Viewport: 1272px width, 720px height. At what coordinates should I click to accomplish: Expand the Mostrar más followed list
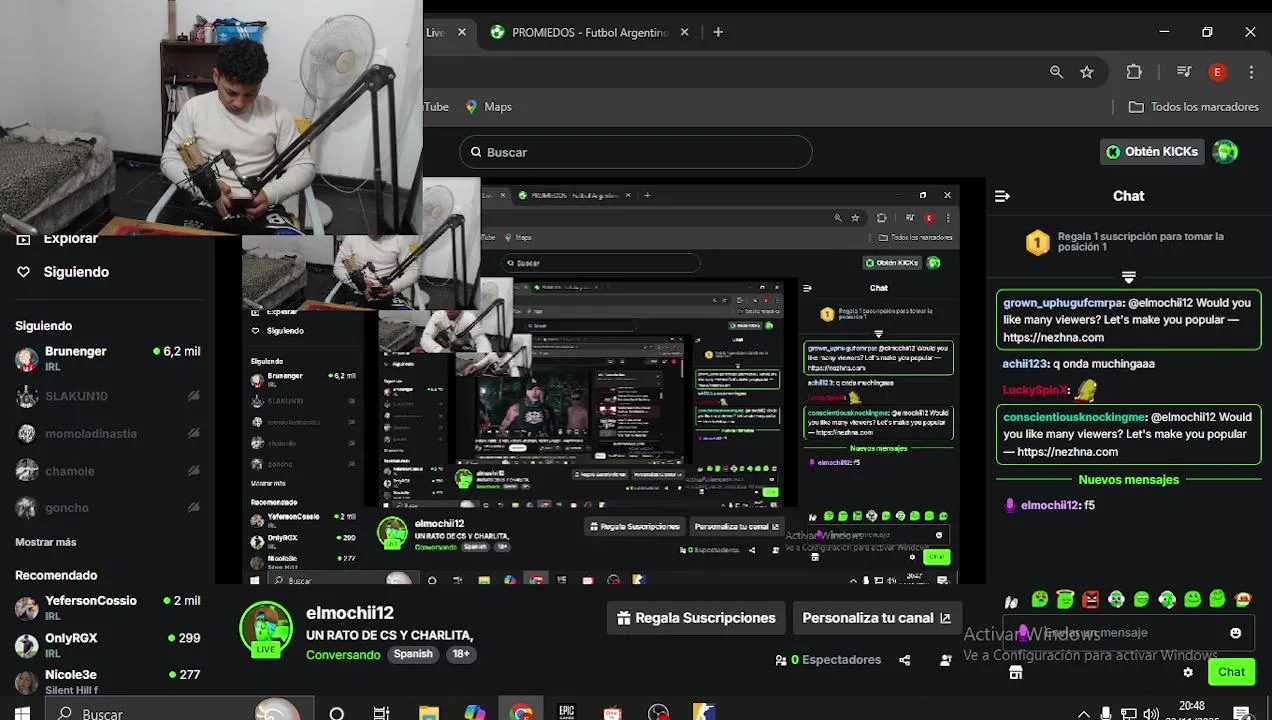46,542
